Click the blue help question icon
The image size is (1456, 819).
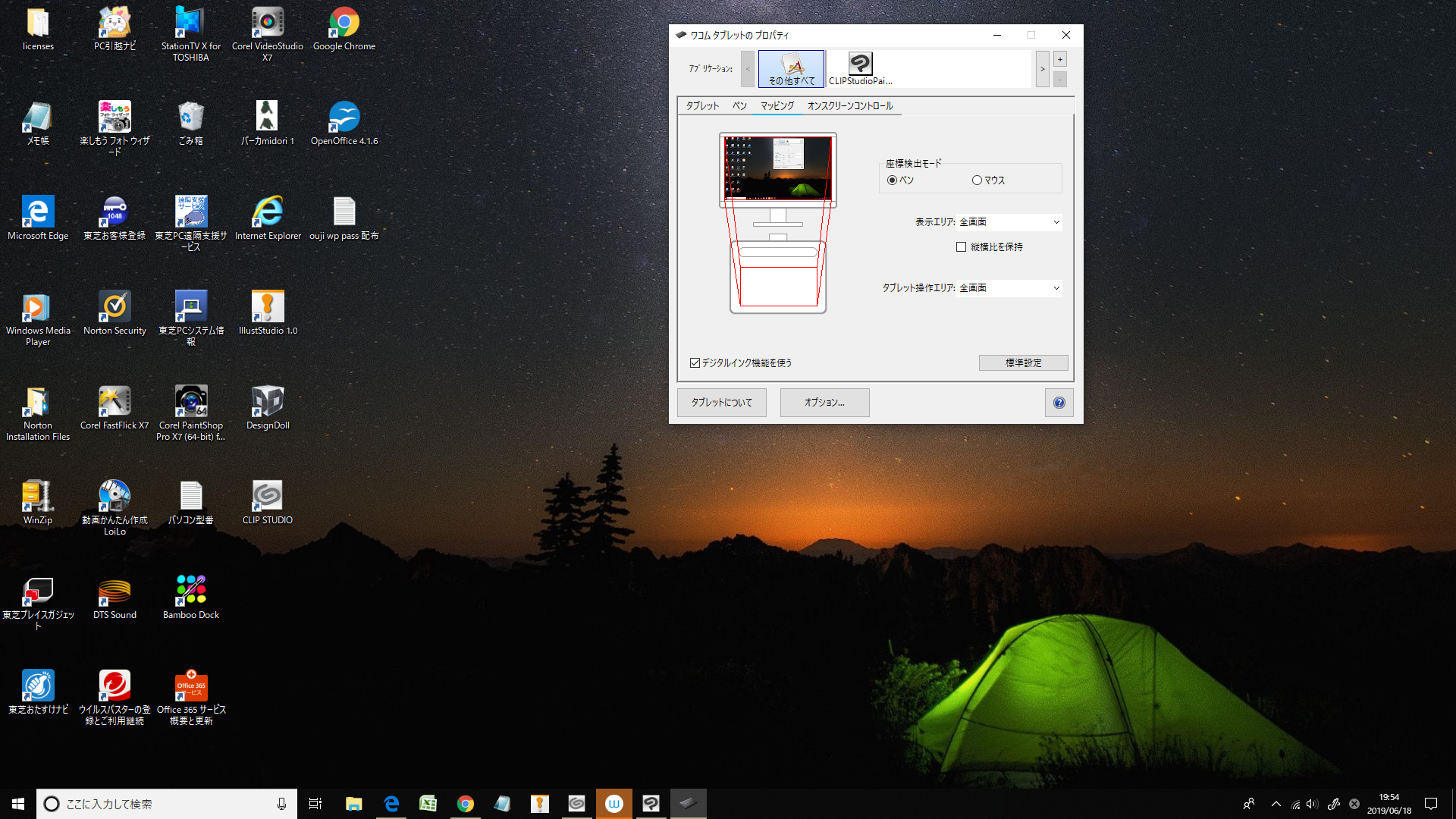[x=1059, y=403]
